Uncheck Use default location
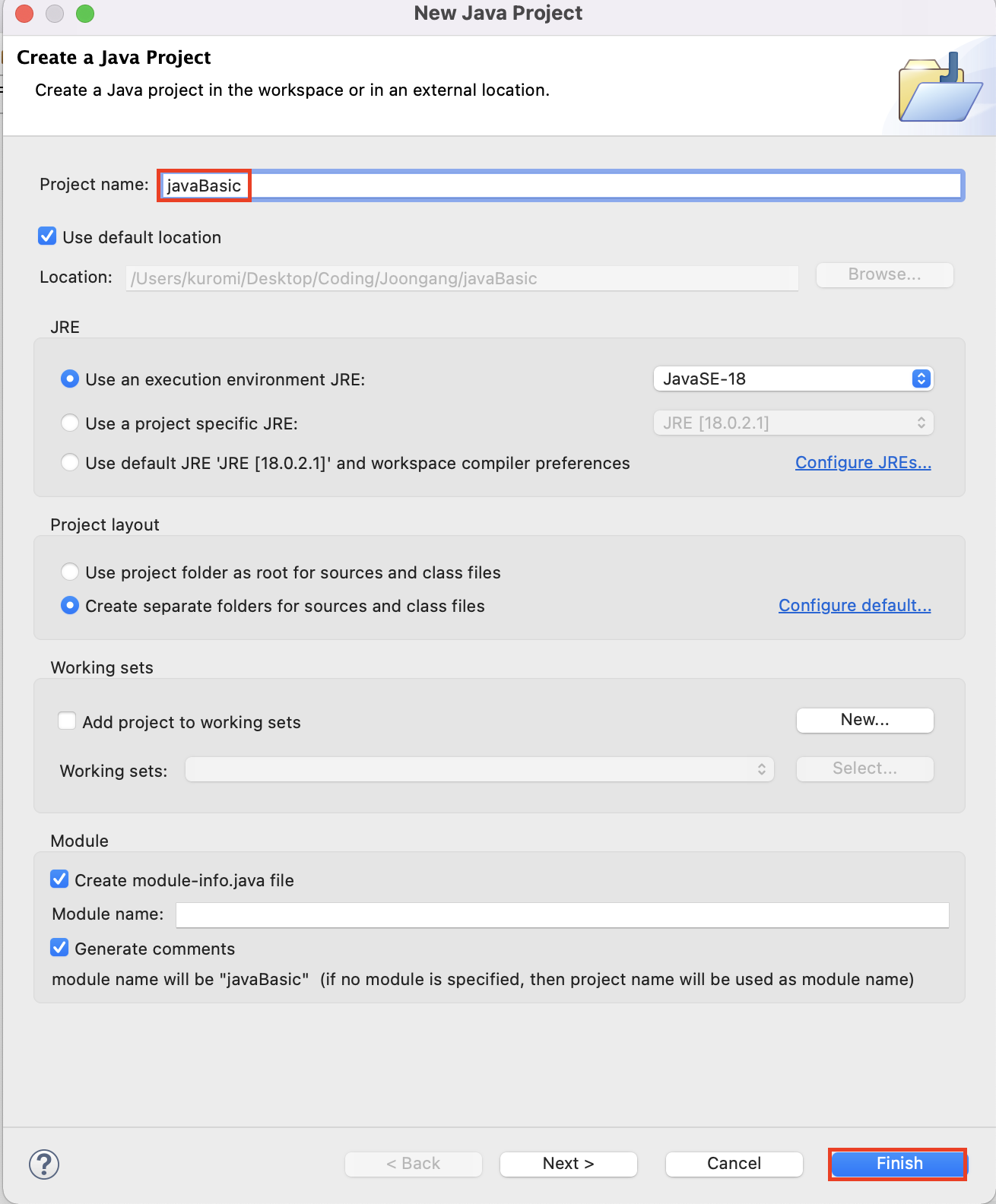996x1204 pixels. [x=47, y=236]
